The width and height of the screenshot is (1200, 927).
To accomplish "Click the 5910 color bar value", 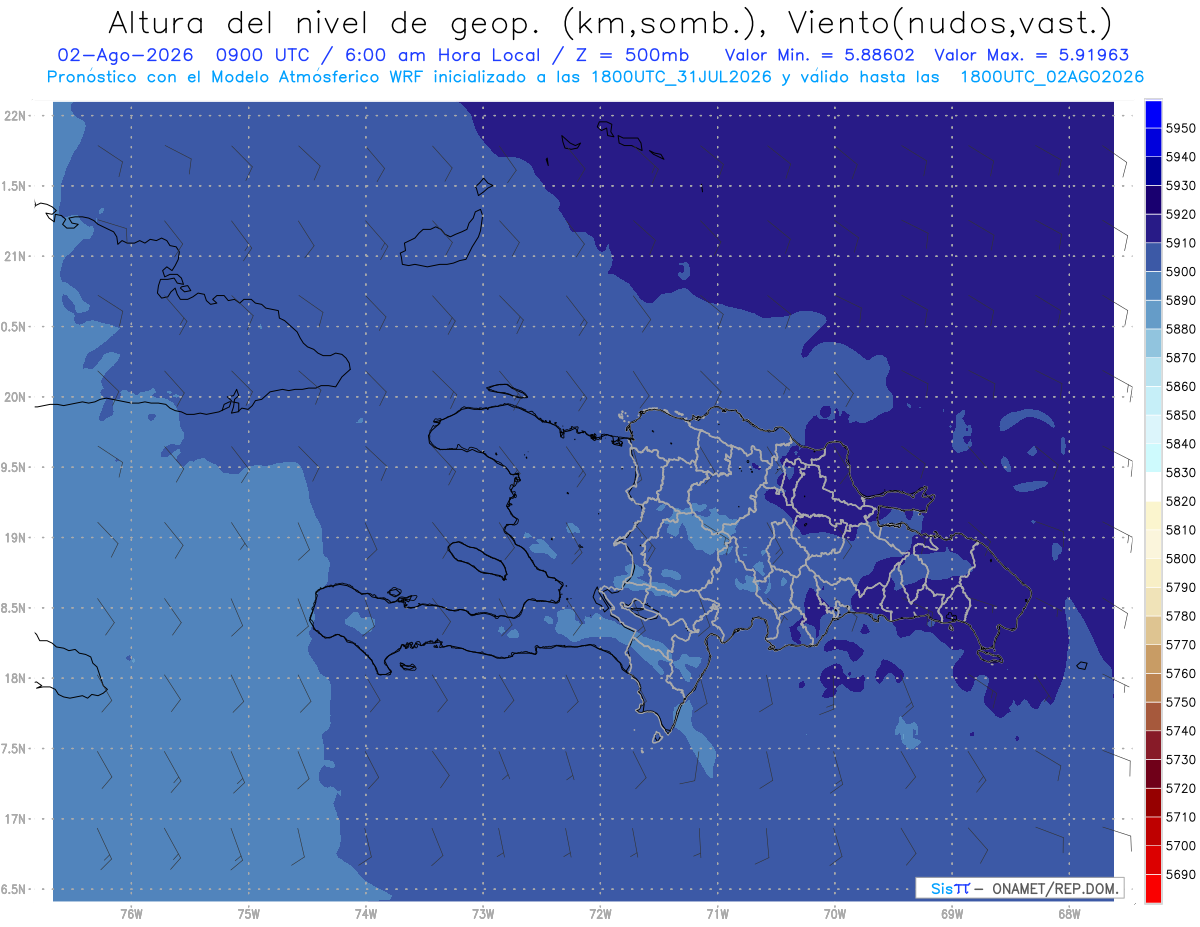I will 1181,243.
